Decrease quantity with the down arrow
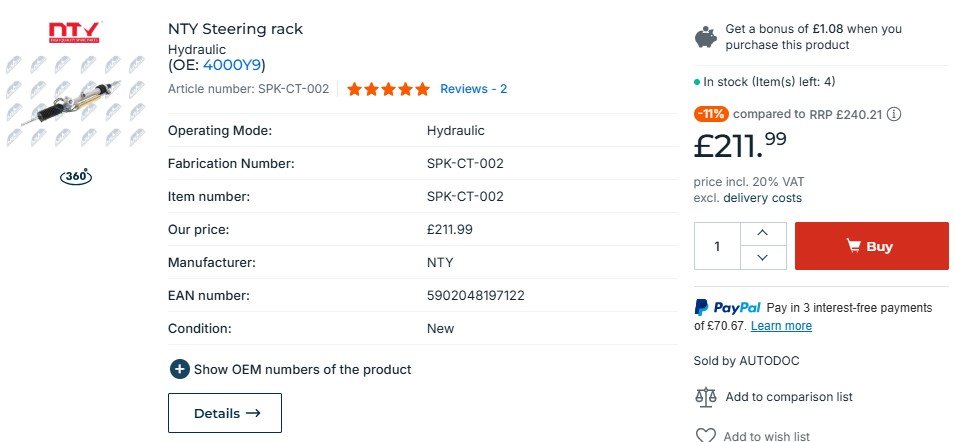This screenshot has height=442, width=955. [x=763, y=258]
